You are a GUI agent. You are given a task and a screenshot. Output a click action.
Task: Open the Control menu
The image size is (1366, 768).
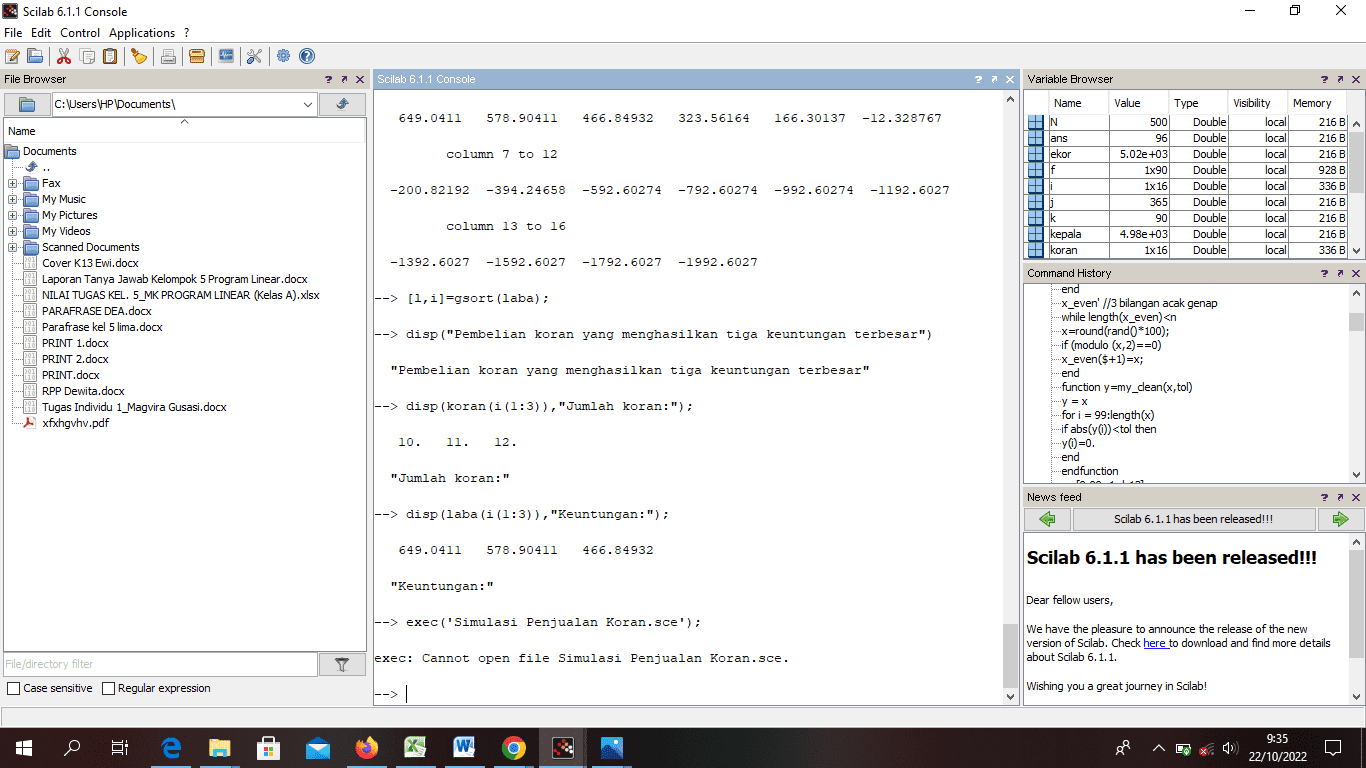pos(80,33)
